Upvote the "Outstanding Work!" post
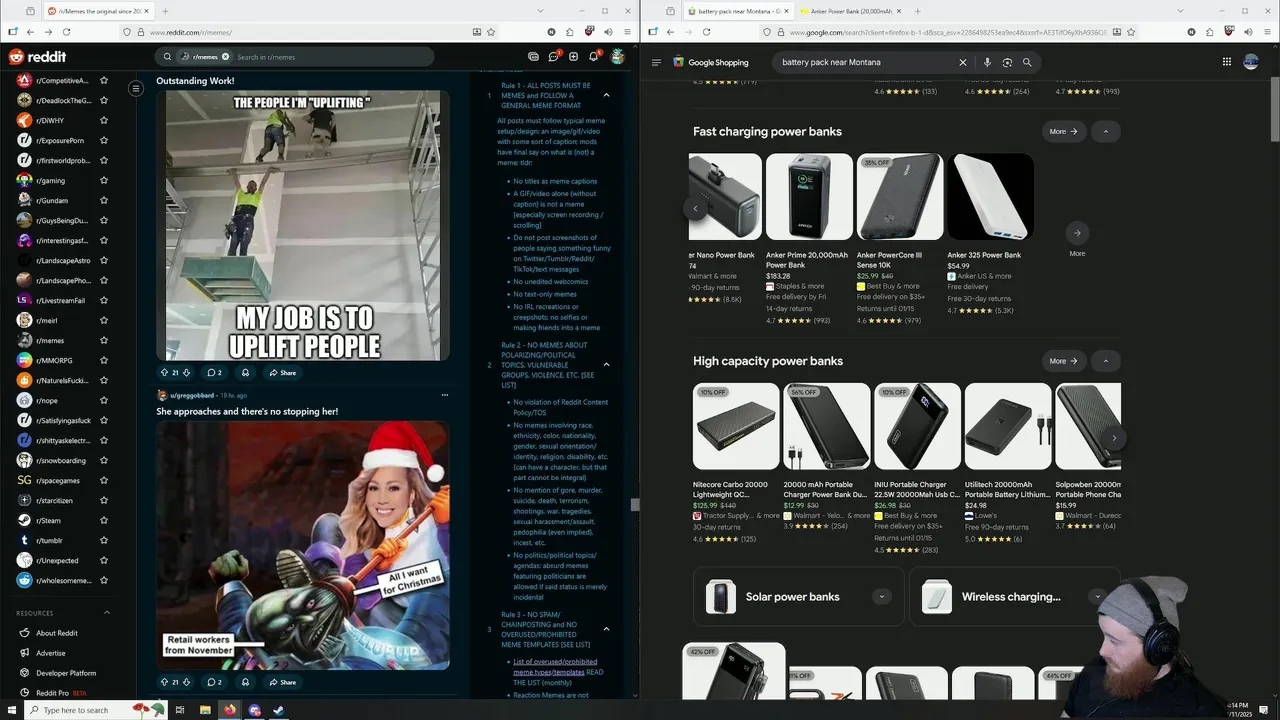 click(x=164, y=373)
